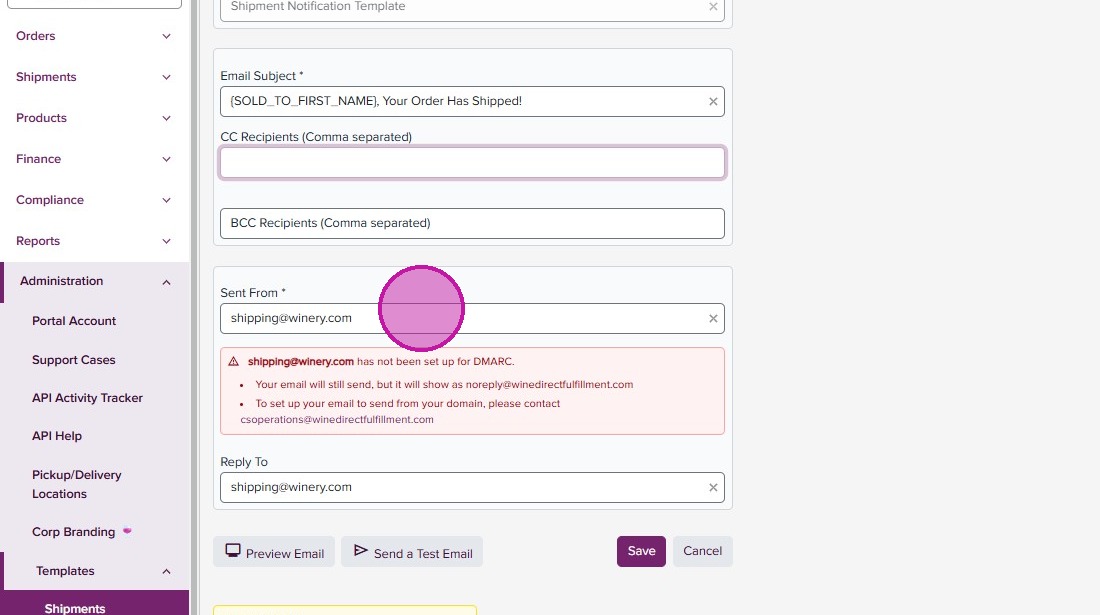Viewport: 1100px width, 615px height.
Task: Clear the Reply To email field
Action: point(713,488)
